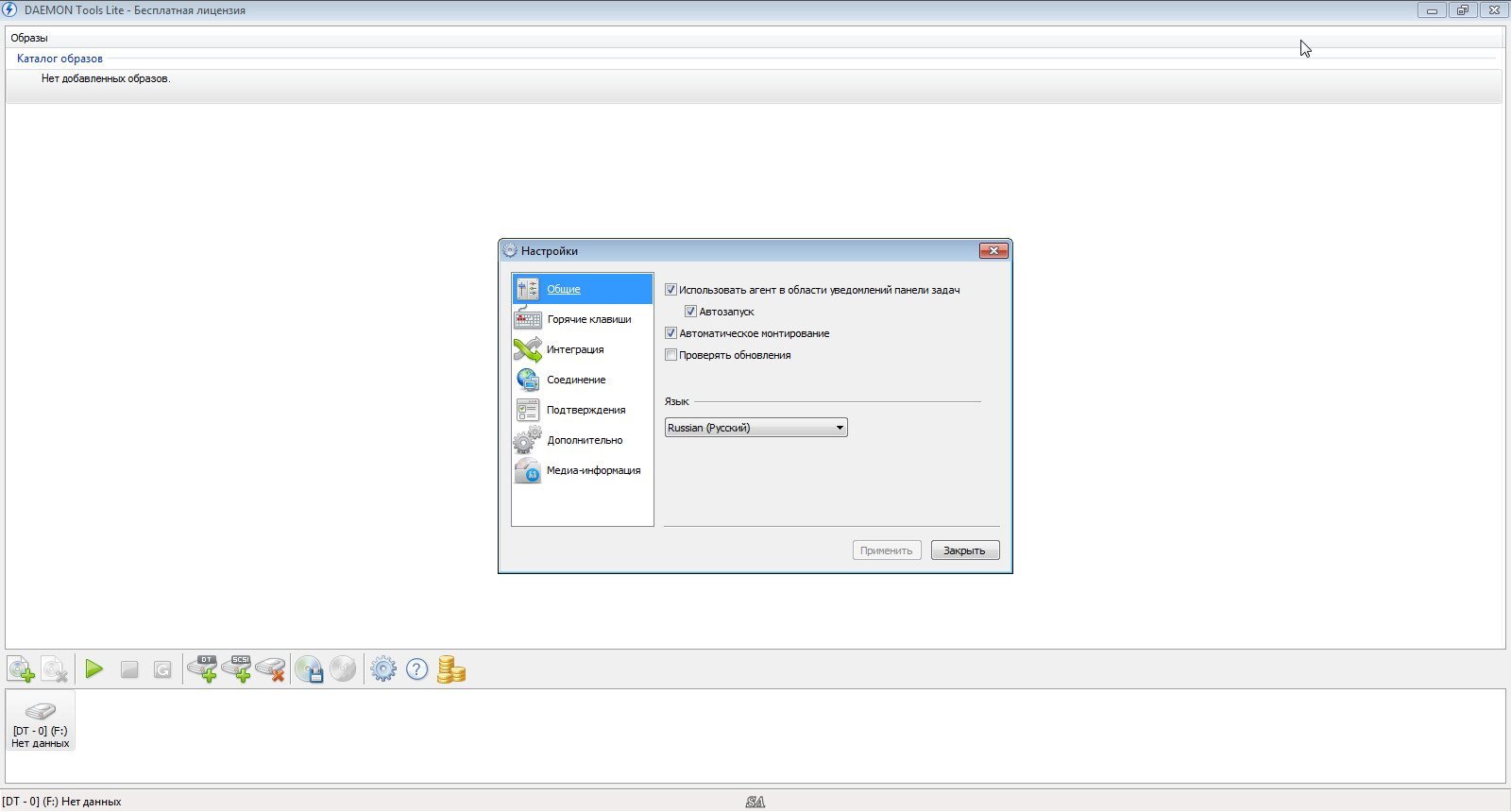The image size is (1511, 812).
Task: Click the Remove virtual drive icon
Action: [x=271, y=669]
